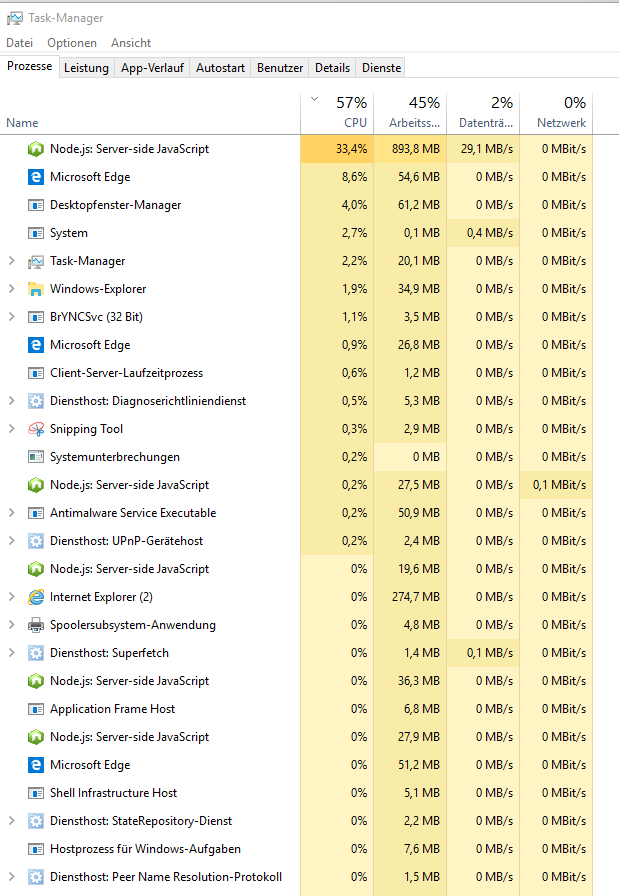Click the Task-Manager title bar icon
619x896 pixels.
[x=15, y=18]
